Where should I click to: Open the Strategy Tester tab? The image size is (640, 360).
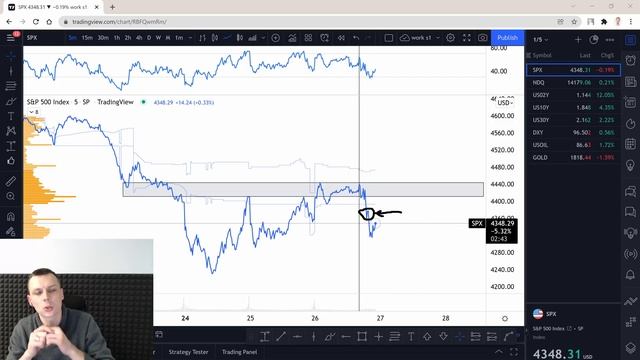(188, 352)
